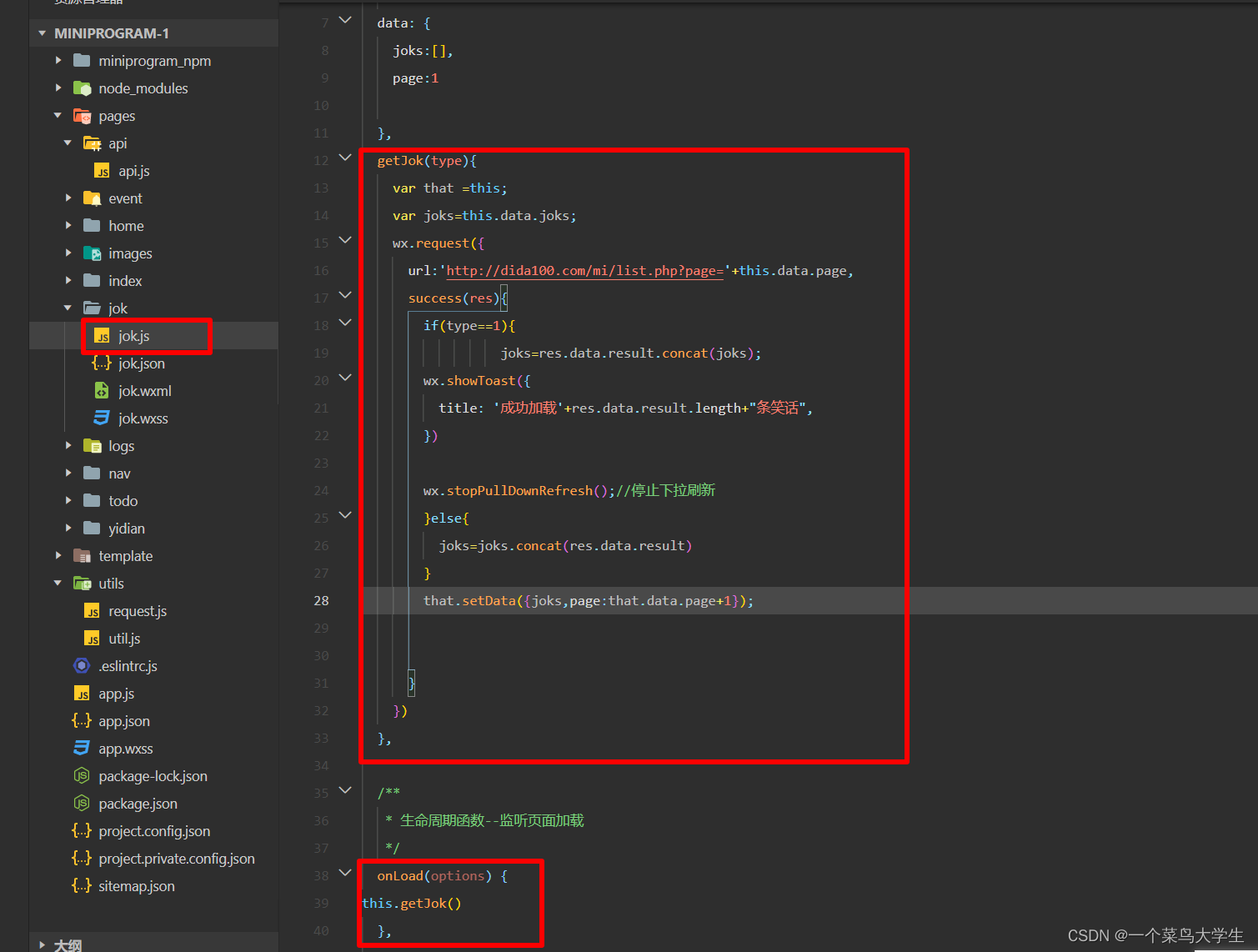Open the yidian folder

click(x=154, y=529)
